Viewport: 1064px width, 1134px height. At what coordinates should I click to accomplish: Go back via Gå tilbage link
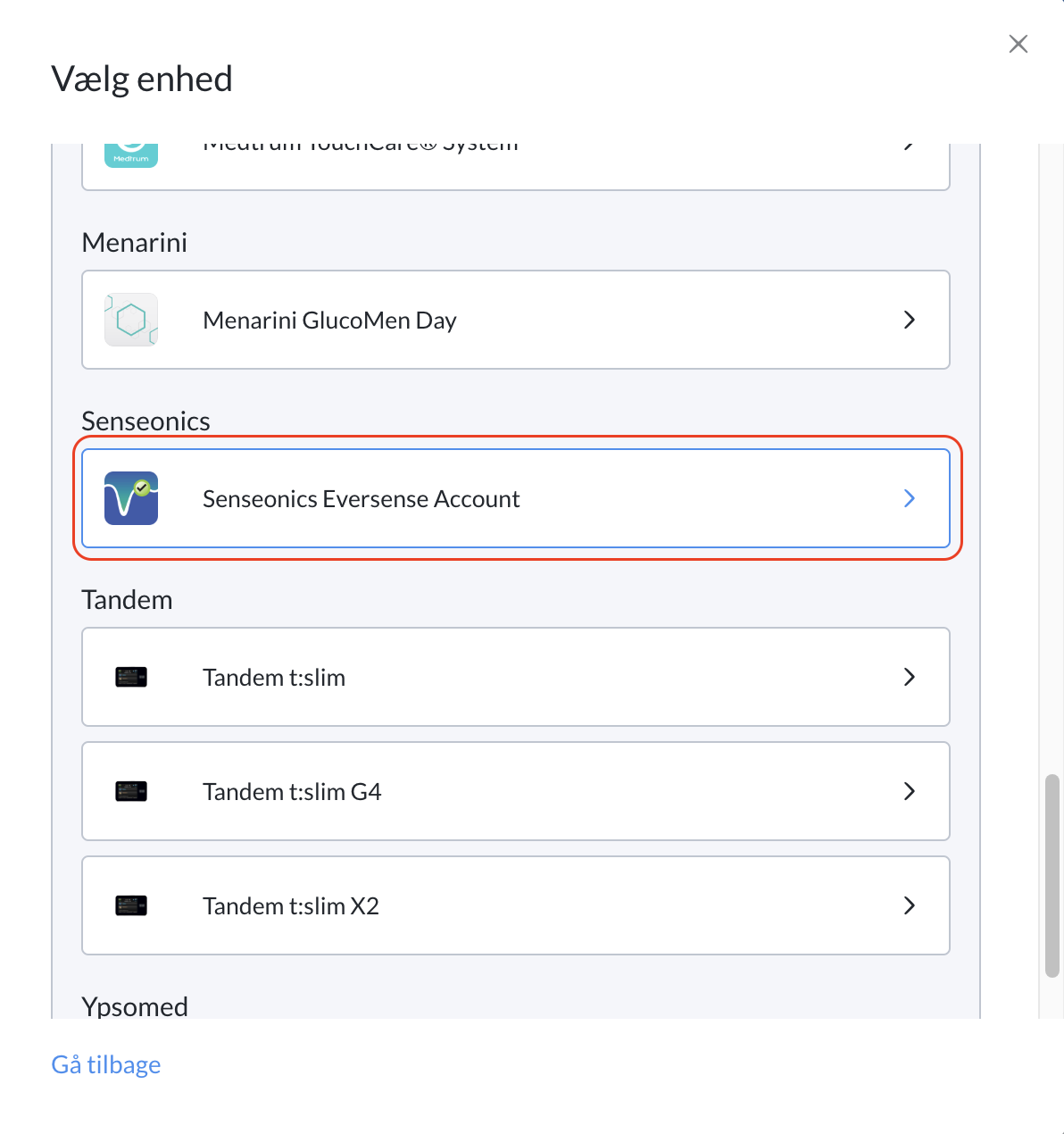[106, 1064]
